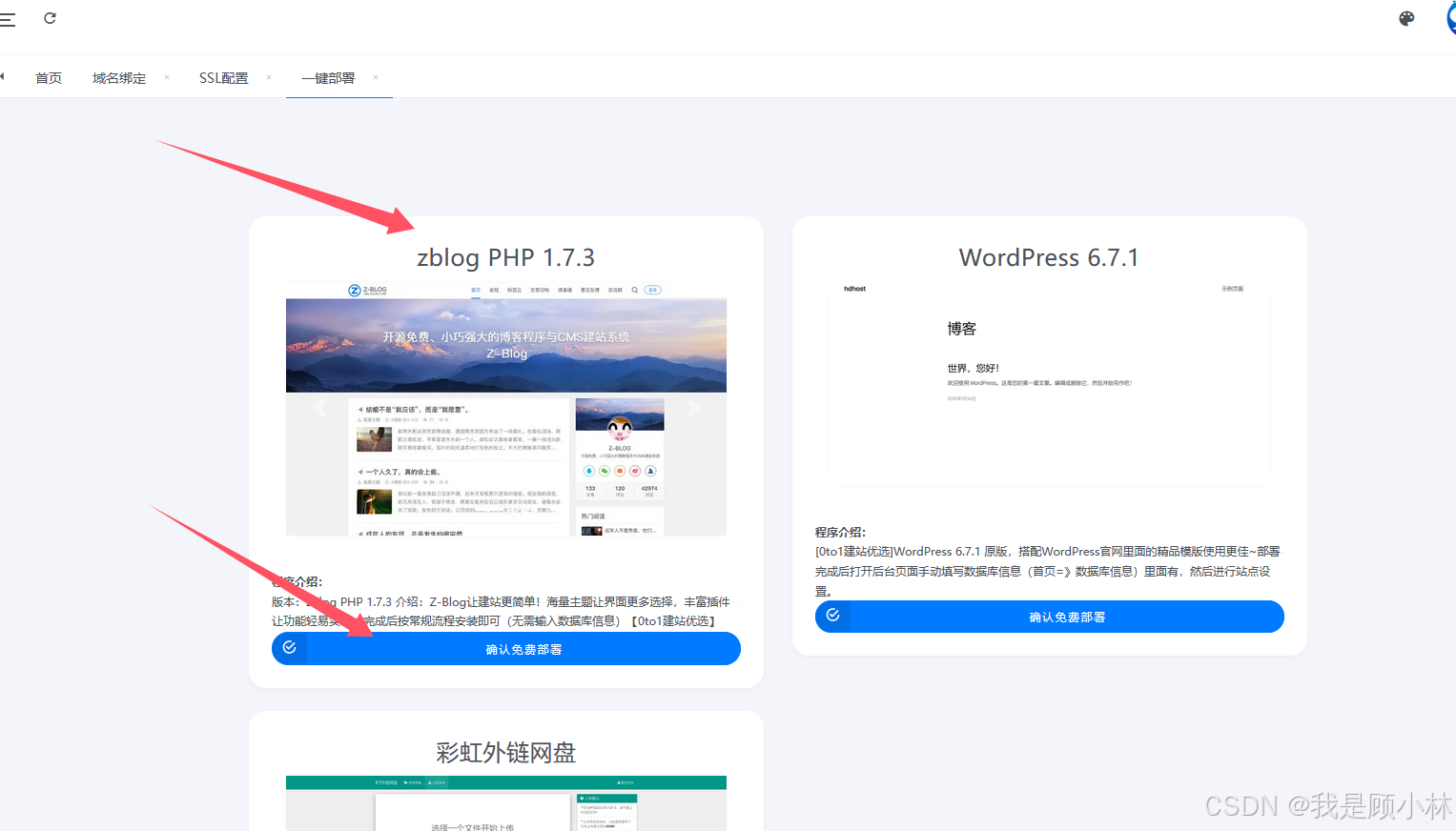Close the SSL配置 tab

click(269, 77)
